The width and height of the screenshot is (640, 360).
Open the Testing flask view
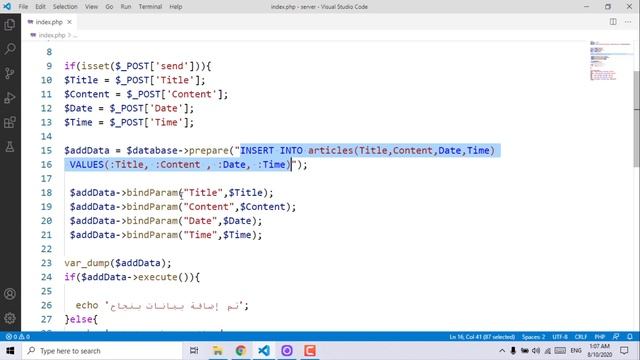(x=10, y=147)
